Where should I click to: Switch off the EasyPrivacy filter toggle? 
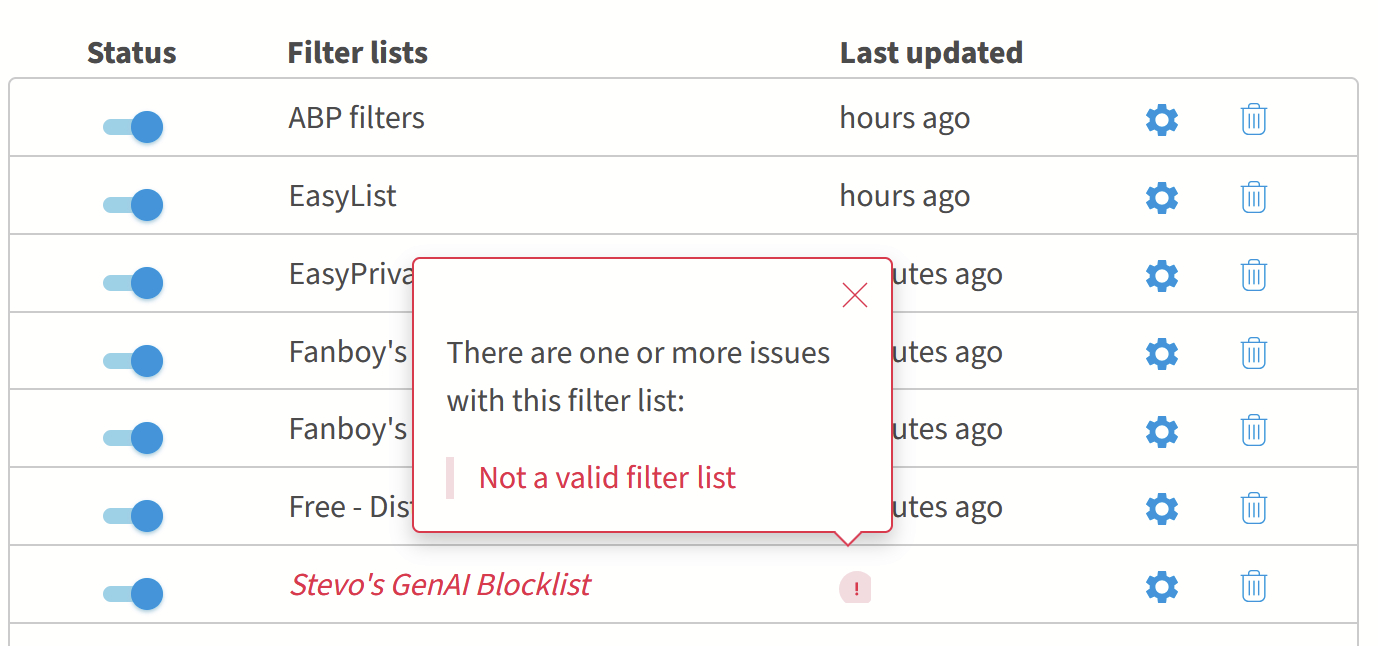click(x=133, y=282)
